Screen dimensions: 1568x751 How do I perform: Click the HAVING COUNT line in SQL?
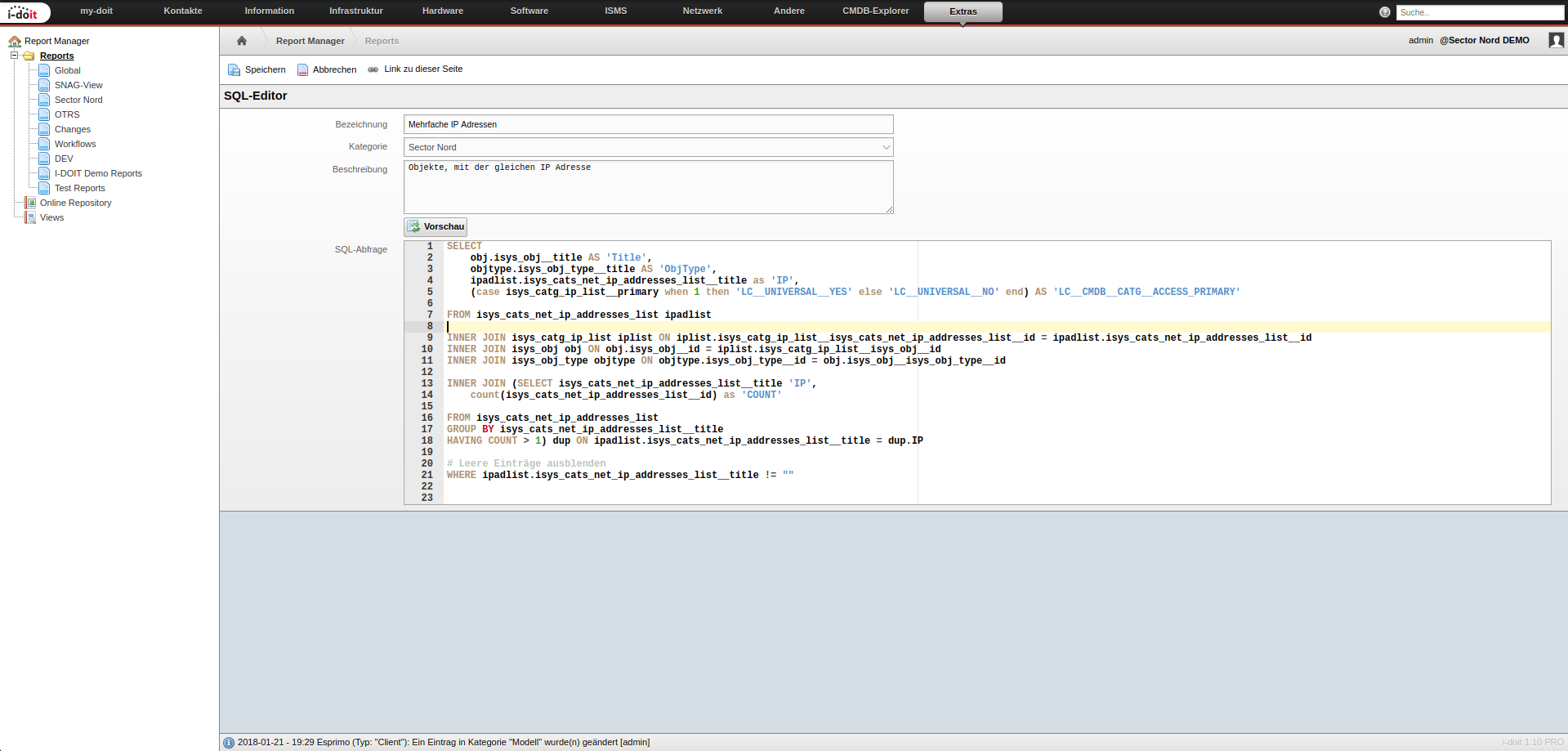pyautogui.click(x=685, y=440)
